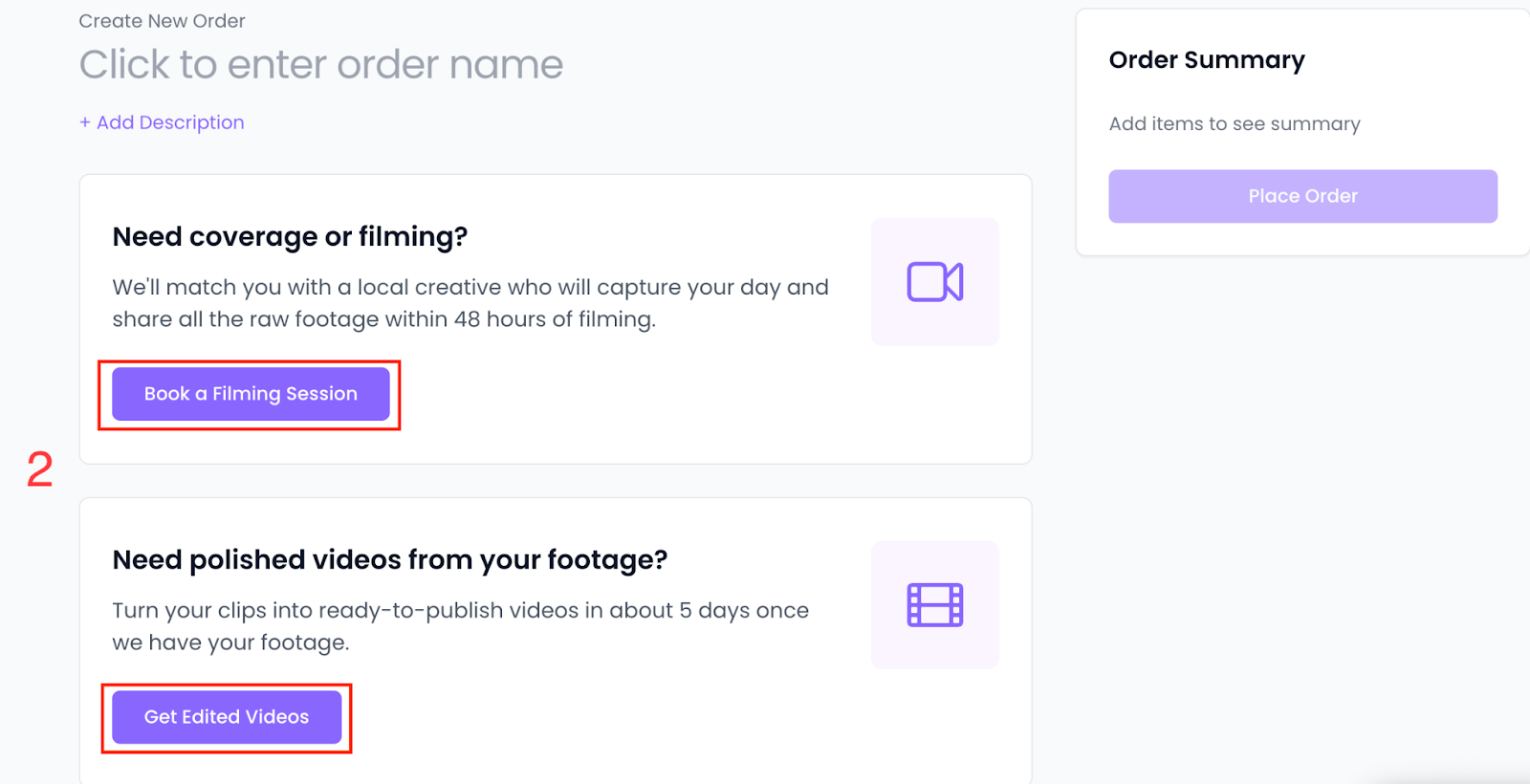Open the Add Description link
The width and height of the screenshot is (1530, 784).
[x=170, y=122]
